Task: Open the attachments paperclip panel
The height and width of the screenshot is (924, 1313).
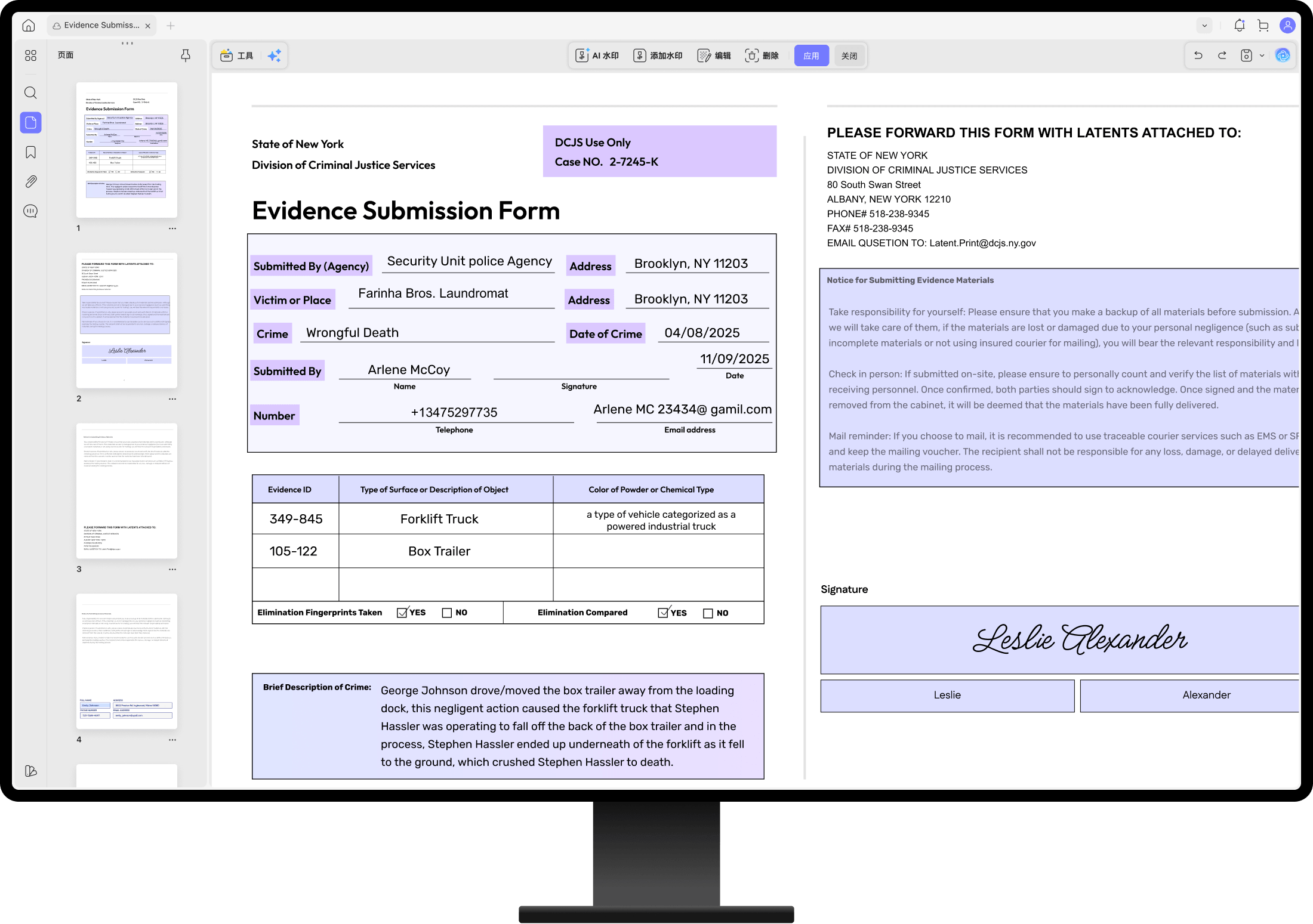Action: pyautogui.click(x=30, y=181)
